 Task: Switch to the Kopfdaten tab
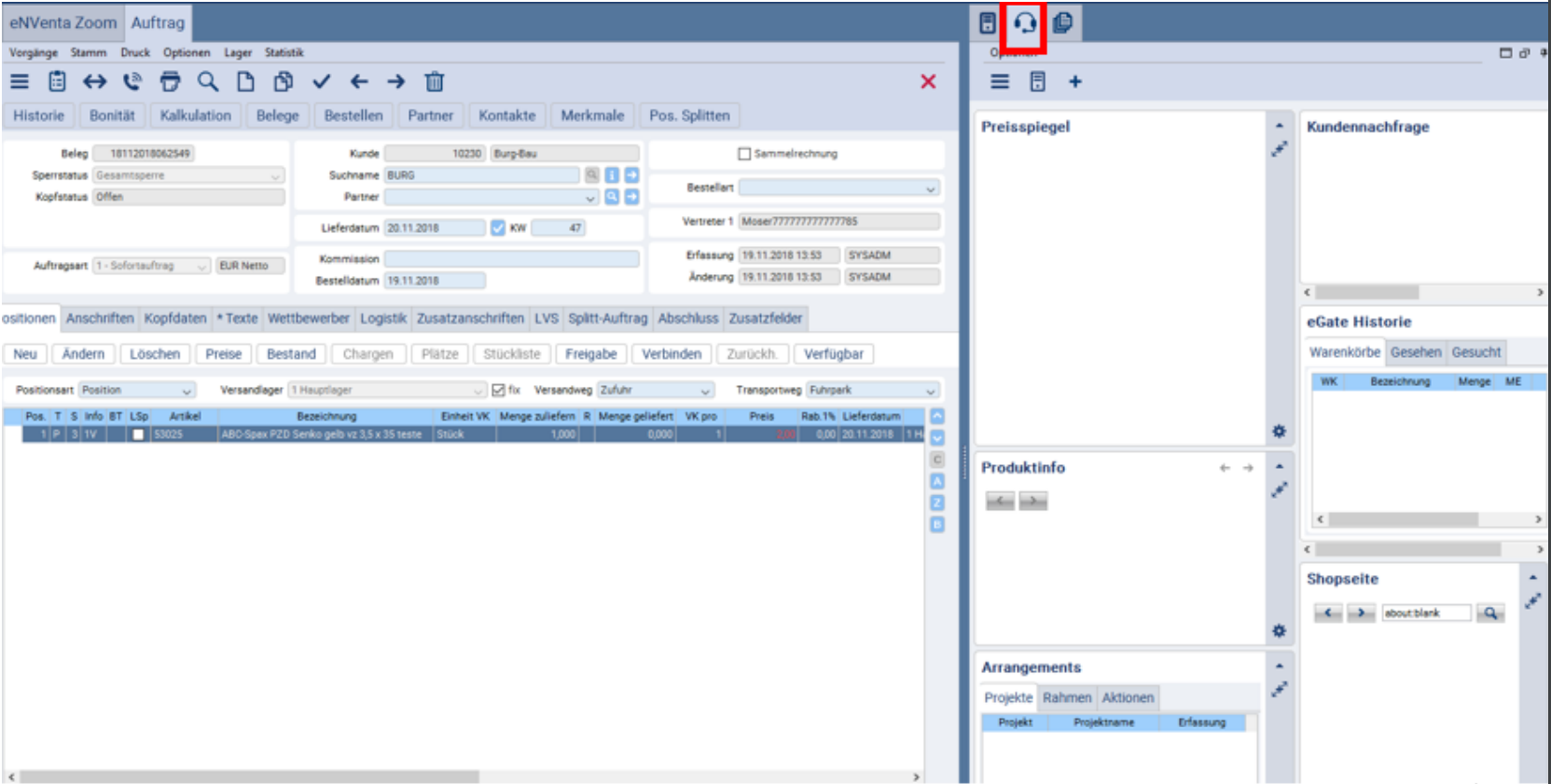point(174,318)
